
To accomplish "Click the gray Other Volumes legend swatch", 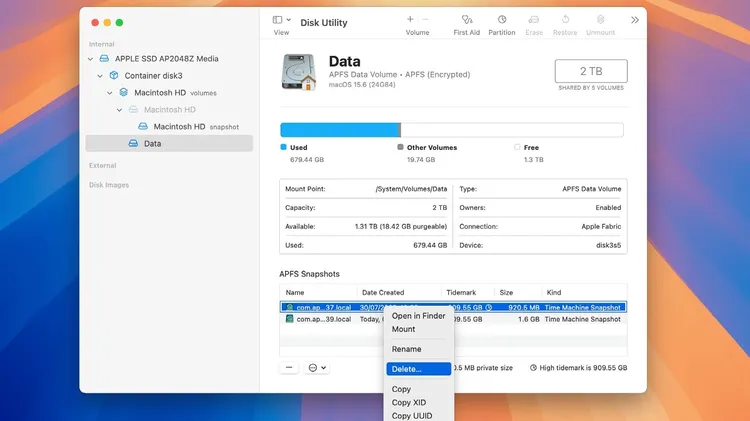I will [400, 147].
